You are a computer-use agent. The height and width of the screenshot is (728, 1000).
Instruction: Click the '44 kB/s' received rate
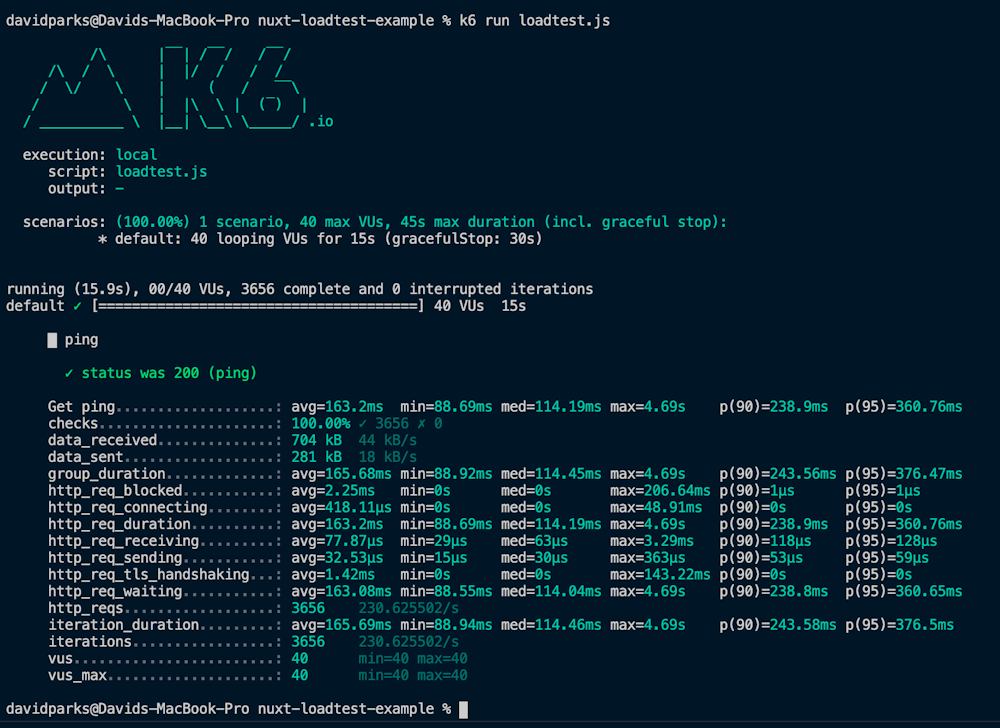[388, 440]
